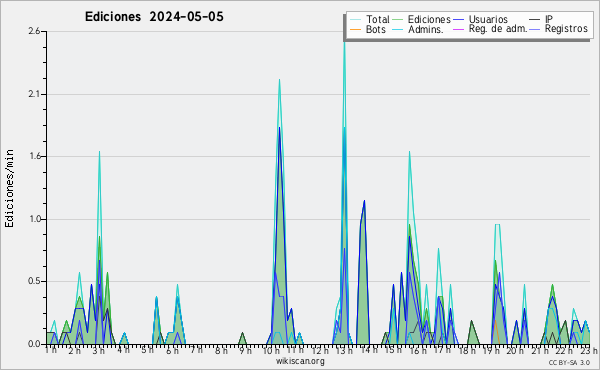Click the Reg. de adm. legend label

coord(498,29)
